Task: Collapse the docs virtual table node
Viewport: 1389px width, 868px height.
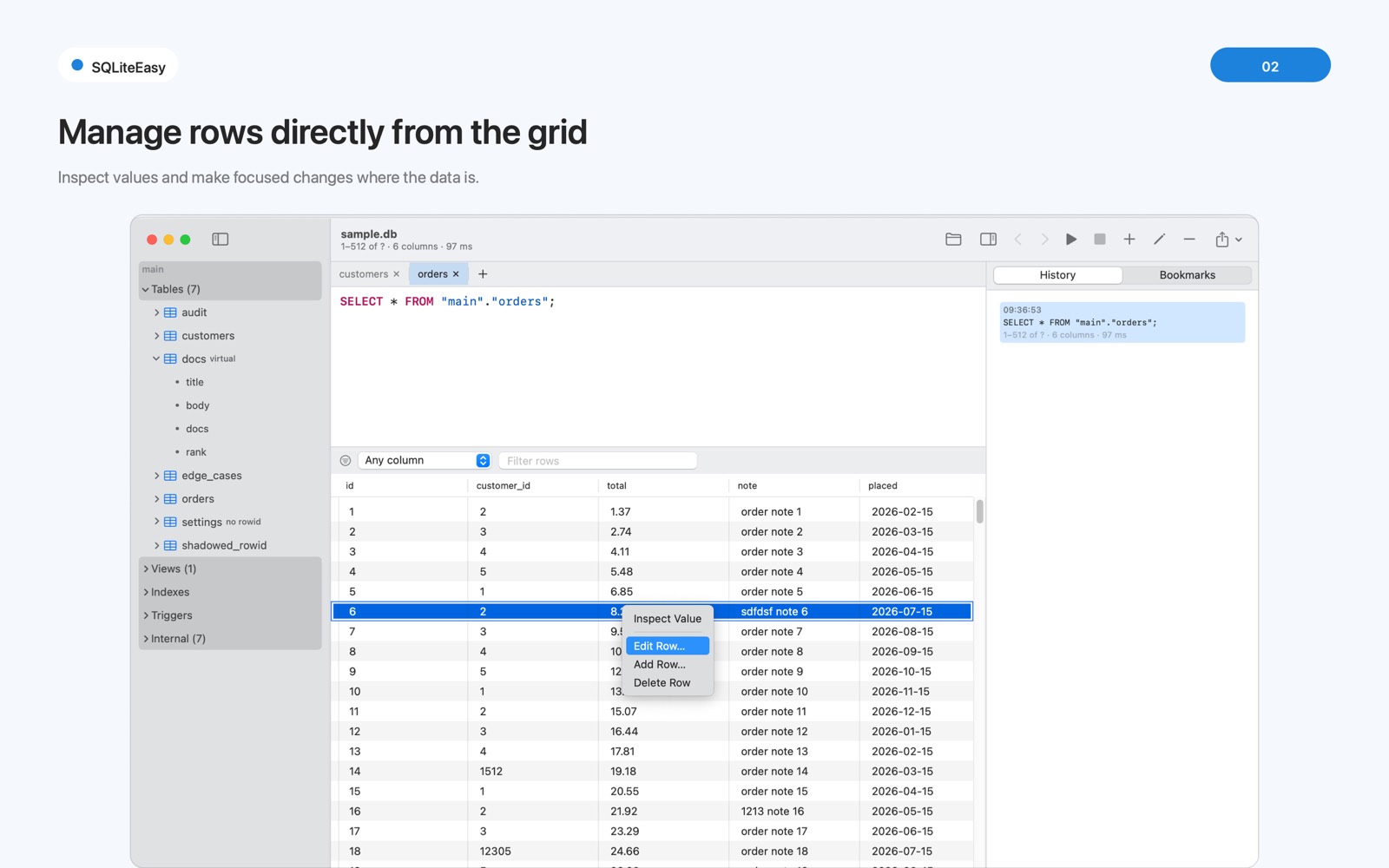Action: [x=157, y=359]
